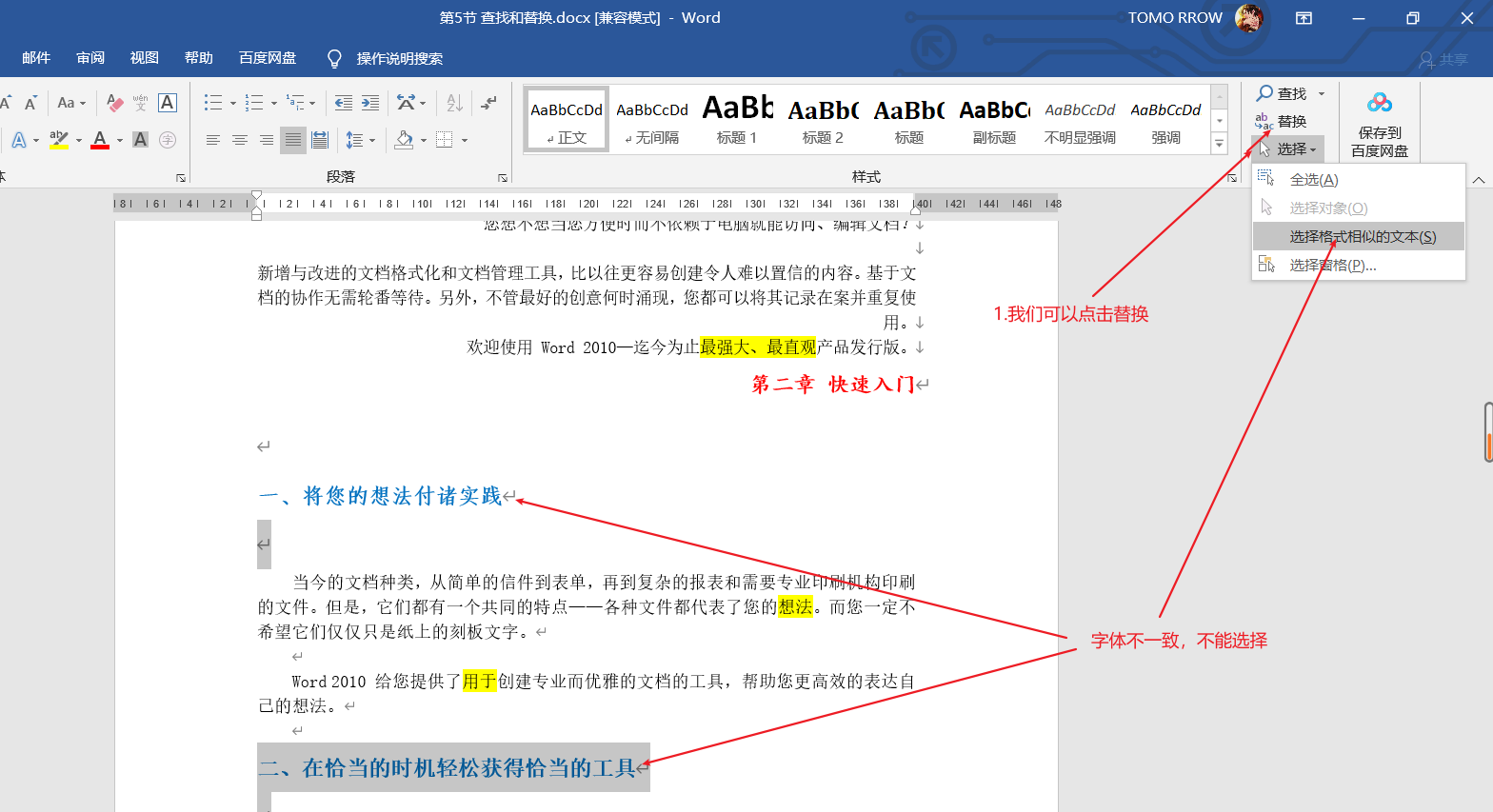1493x812 pixels.
Task: Choose 选择格式相似的文本(S) menu item
Action: coord(1358,236)
